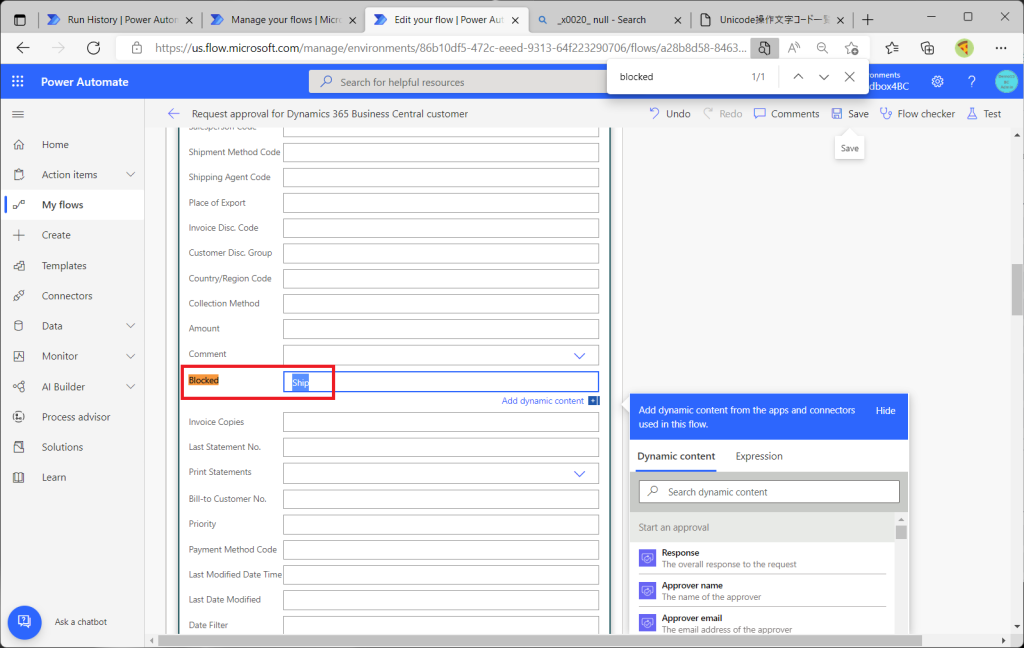This screenshot has height=648, width=1024.
Task: Click the Add dynamic content link
Action: click(543, 401)
